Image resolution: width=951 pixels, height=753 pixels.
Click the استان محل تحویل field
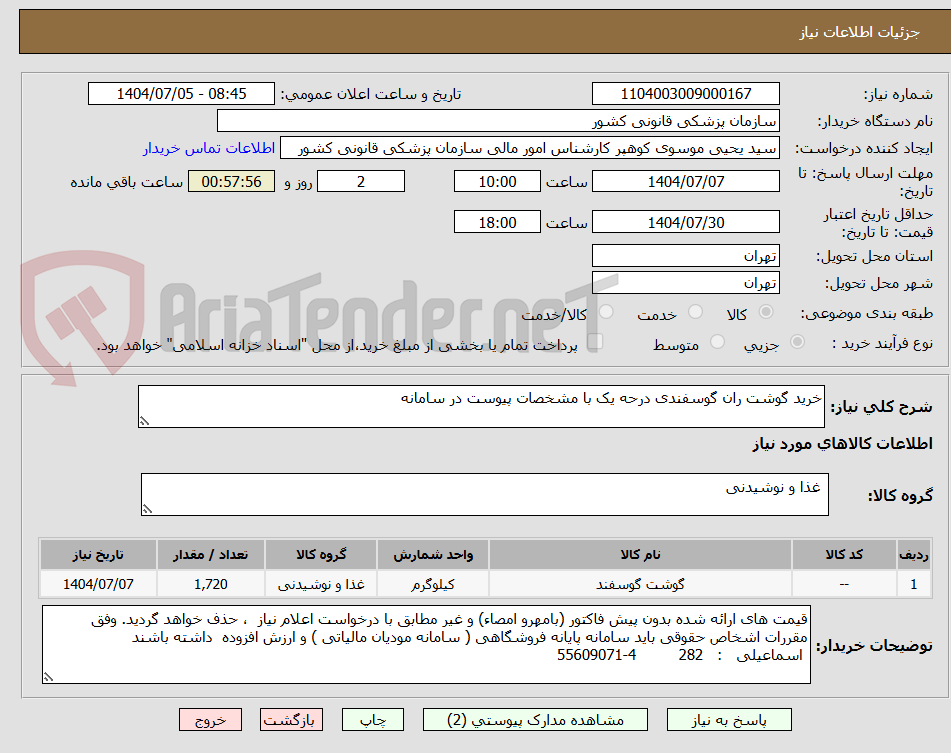(685, 256)
